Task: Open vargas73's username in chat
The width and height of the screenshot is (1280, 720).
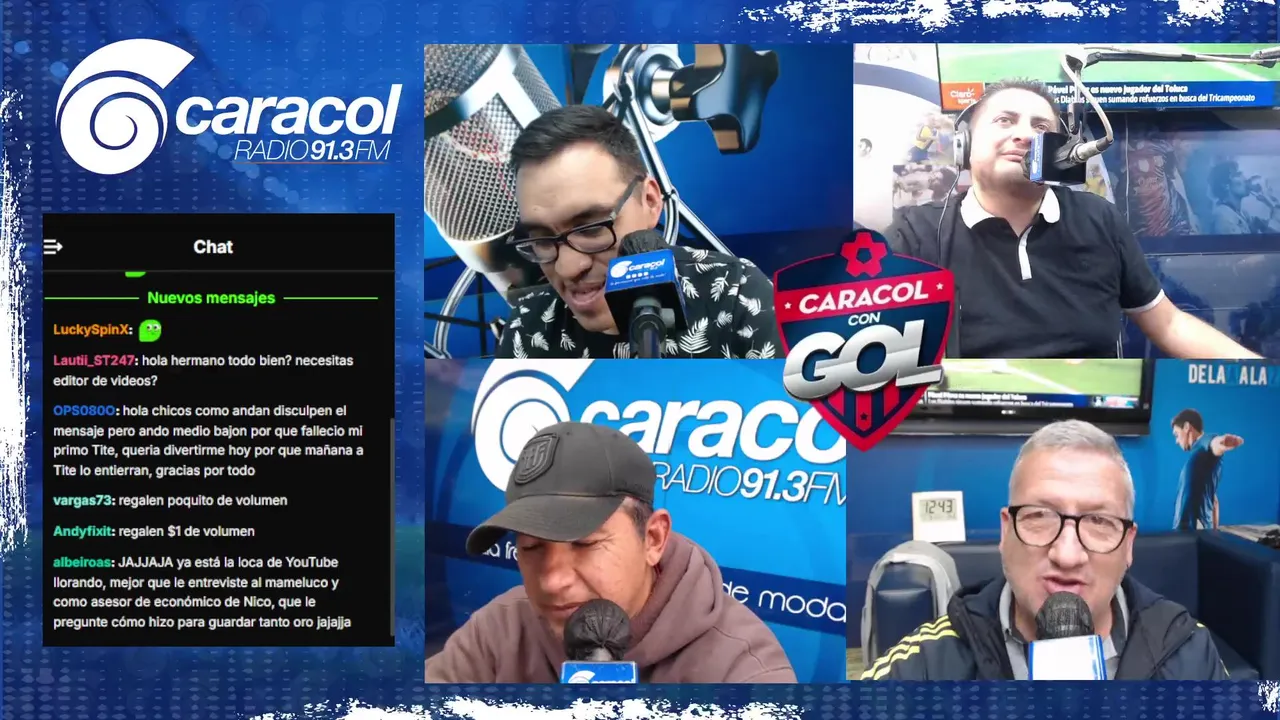Action: (x=84, y=500)
